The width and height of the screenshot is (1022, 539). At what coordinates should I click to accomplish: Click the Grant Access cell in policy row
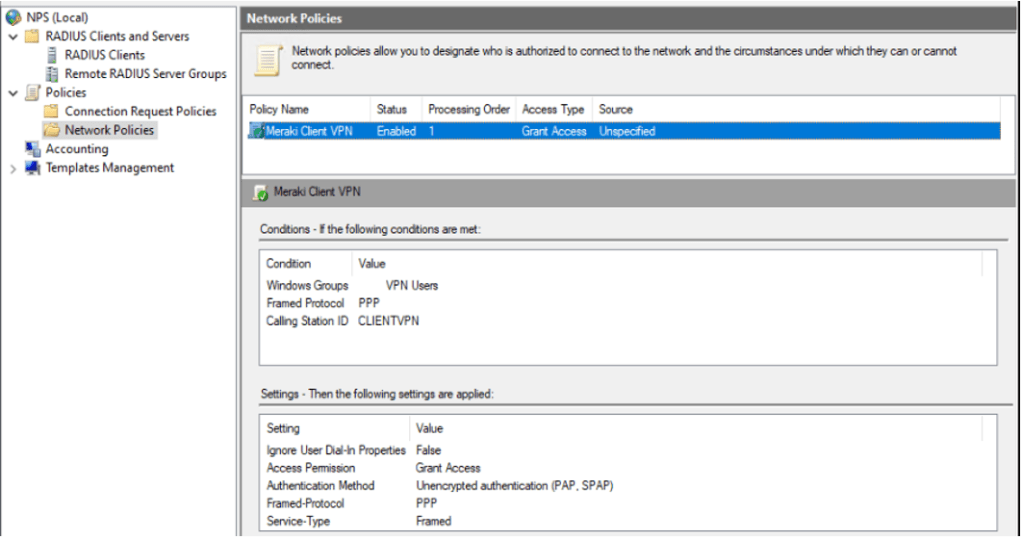(x=554, y=131)
